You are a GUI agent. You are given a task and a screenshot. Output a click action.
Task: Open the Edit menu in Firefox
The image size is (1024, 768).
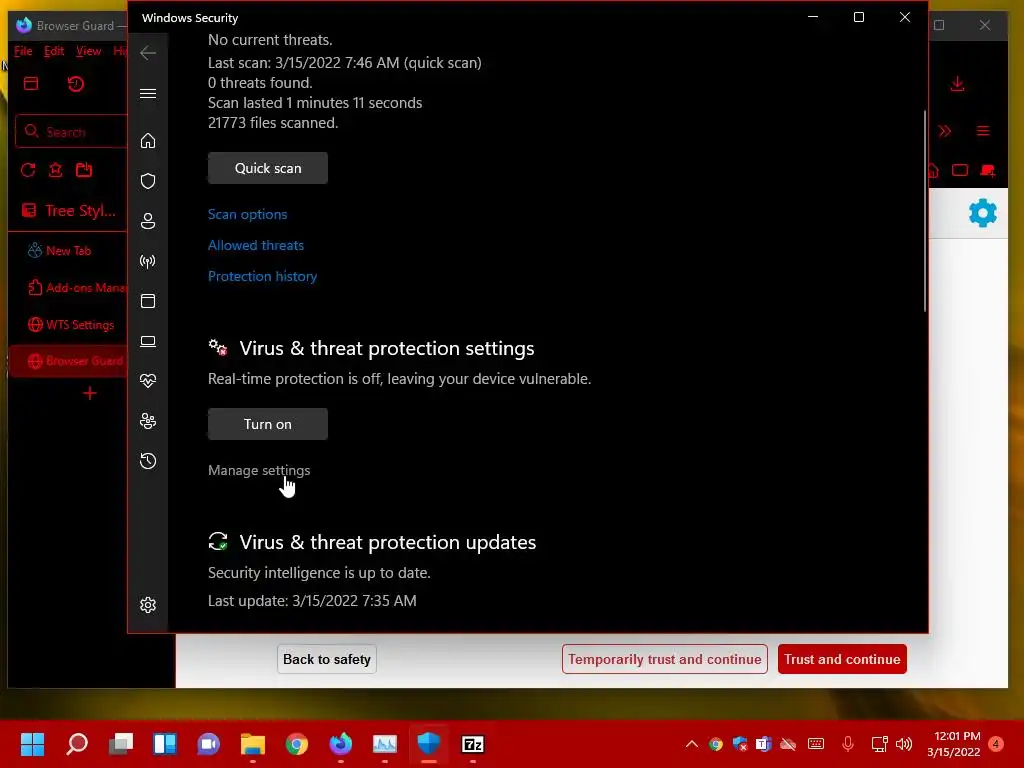coord(54,51)
